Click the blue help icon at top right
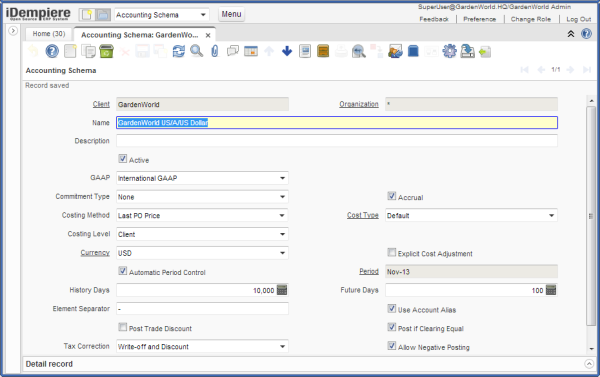This screenshot has width=600, height=377. click(x=586, y=34)
